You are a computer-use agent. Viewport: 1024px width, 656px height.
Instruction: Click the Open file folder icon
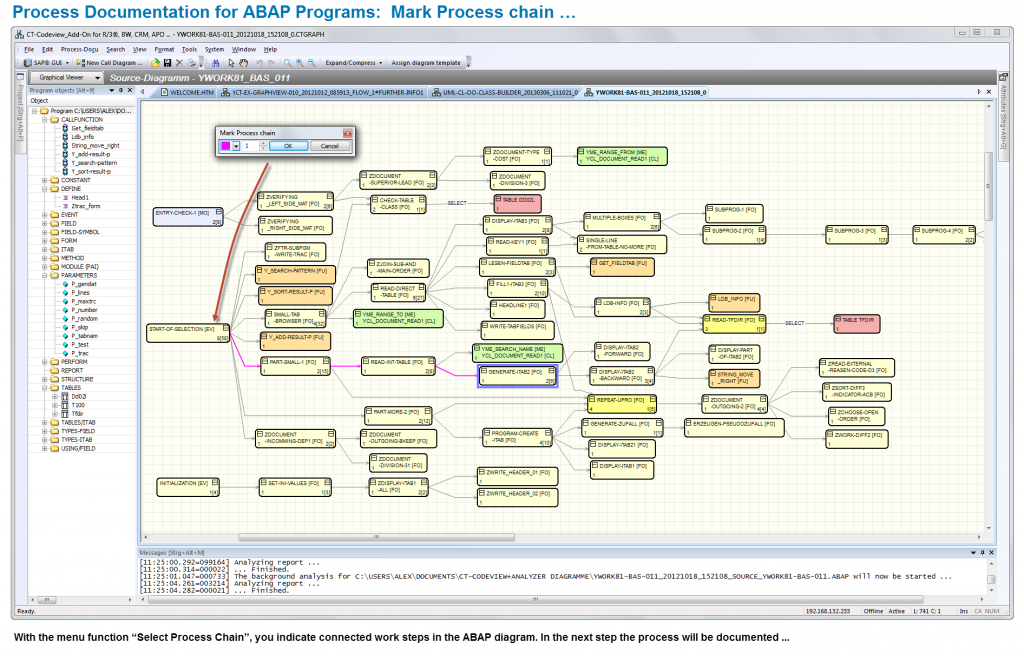point(156,62)
